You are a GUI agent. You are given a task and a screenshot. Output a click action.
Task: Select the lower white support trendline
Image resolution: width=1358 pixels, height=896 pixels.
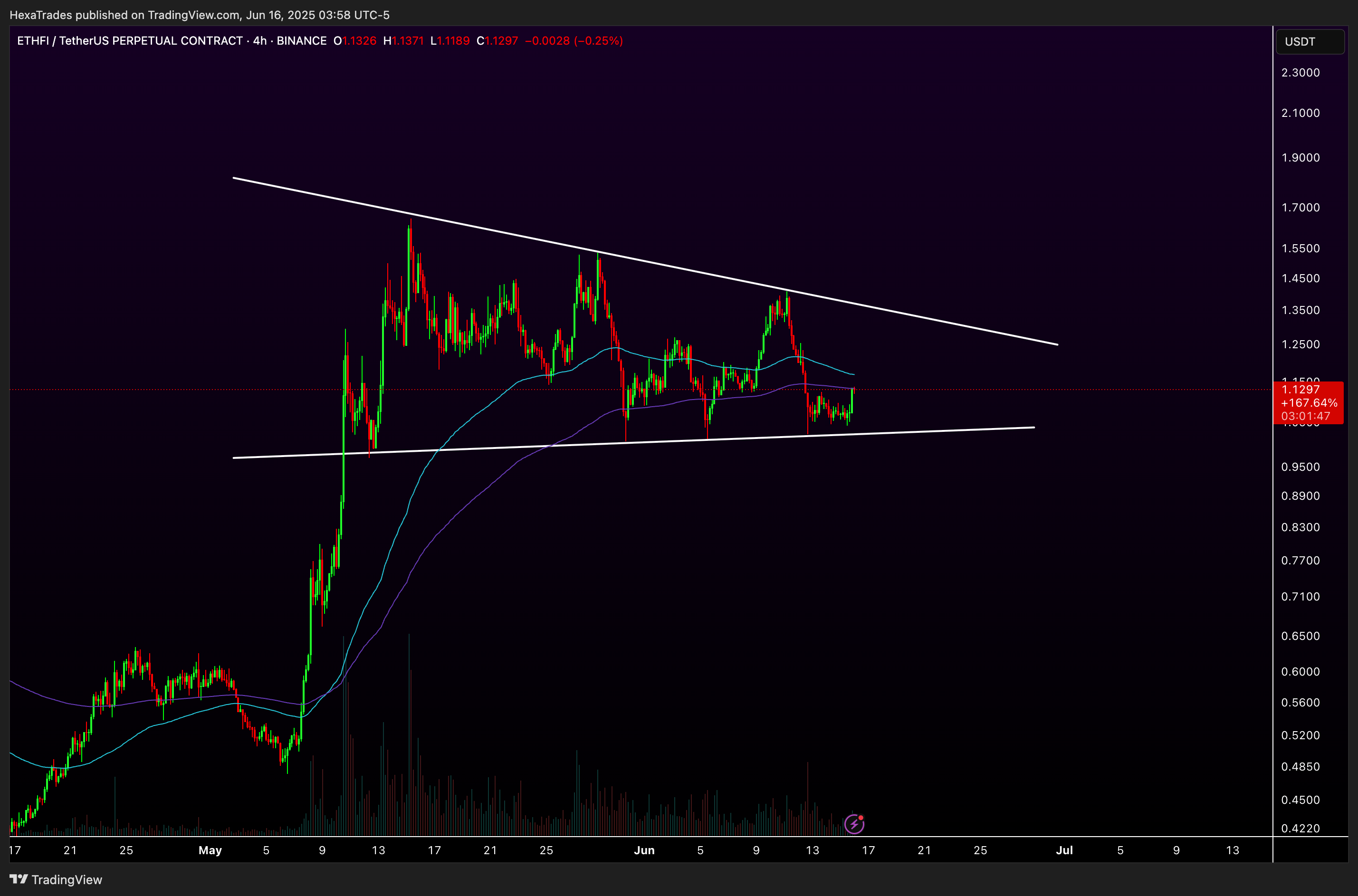(x=633, y=442)
